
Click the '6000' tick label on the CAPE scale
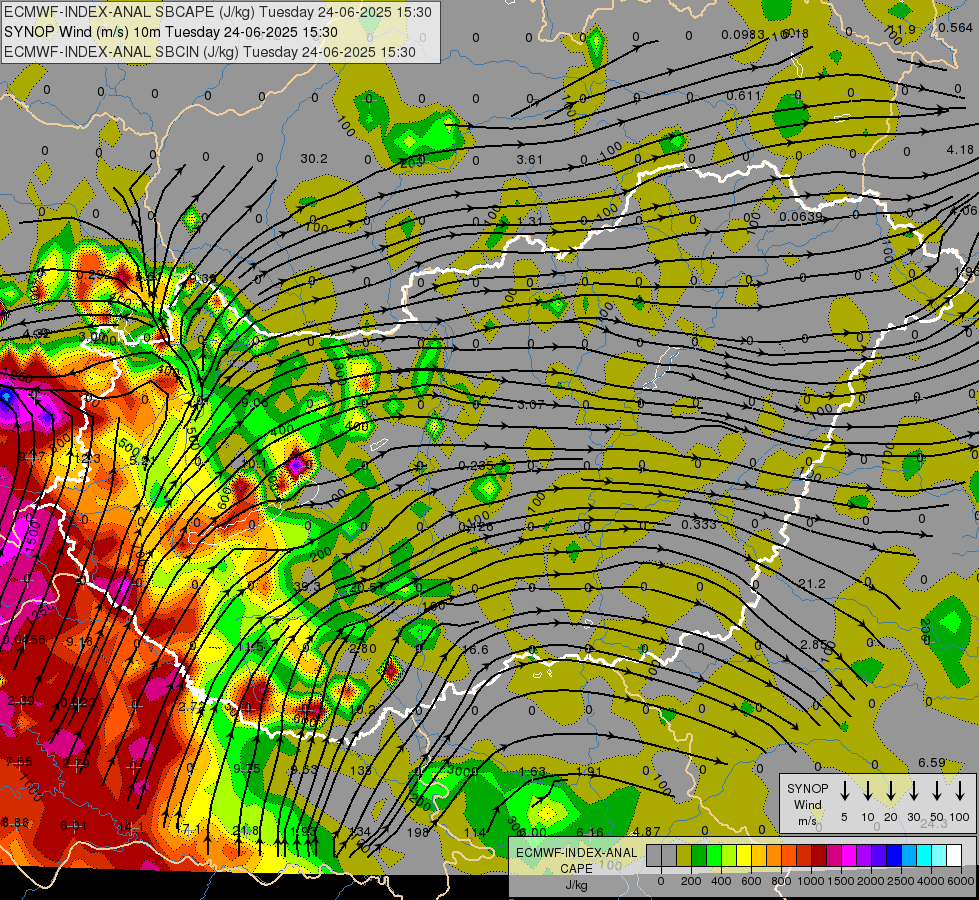coord(961,881)
